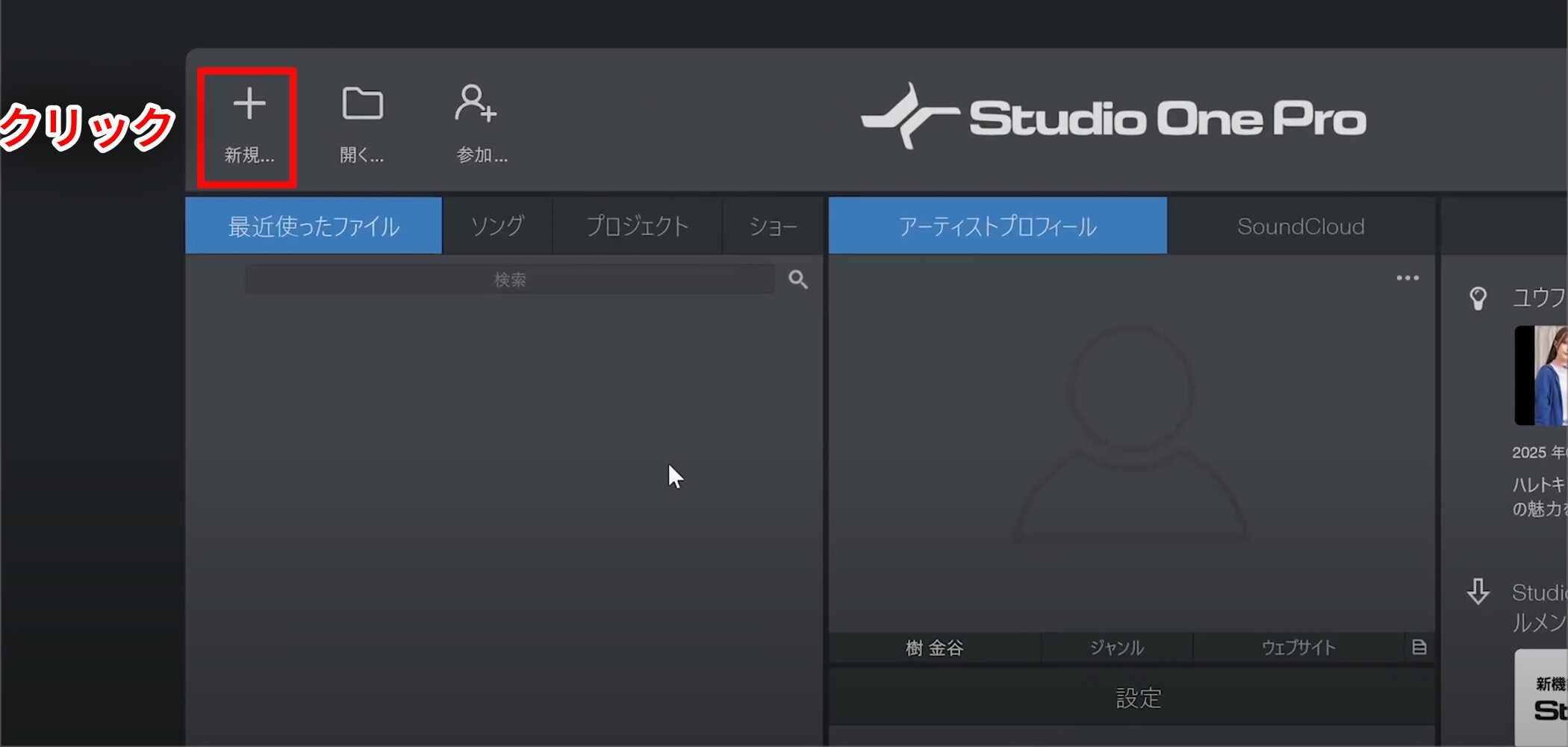Viewport: 1568px width, 747px height.
Task: Click the 検索 search field
Action: (x=510, y=280)
